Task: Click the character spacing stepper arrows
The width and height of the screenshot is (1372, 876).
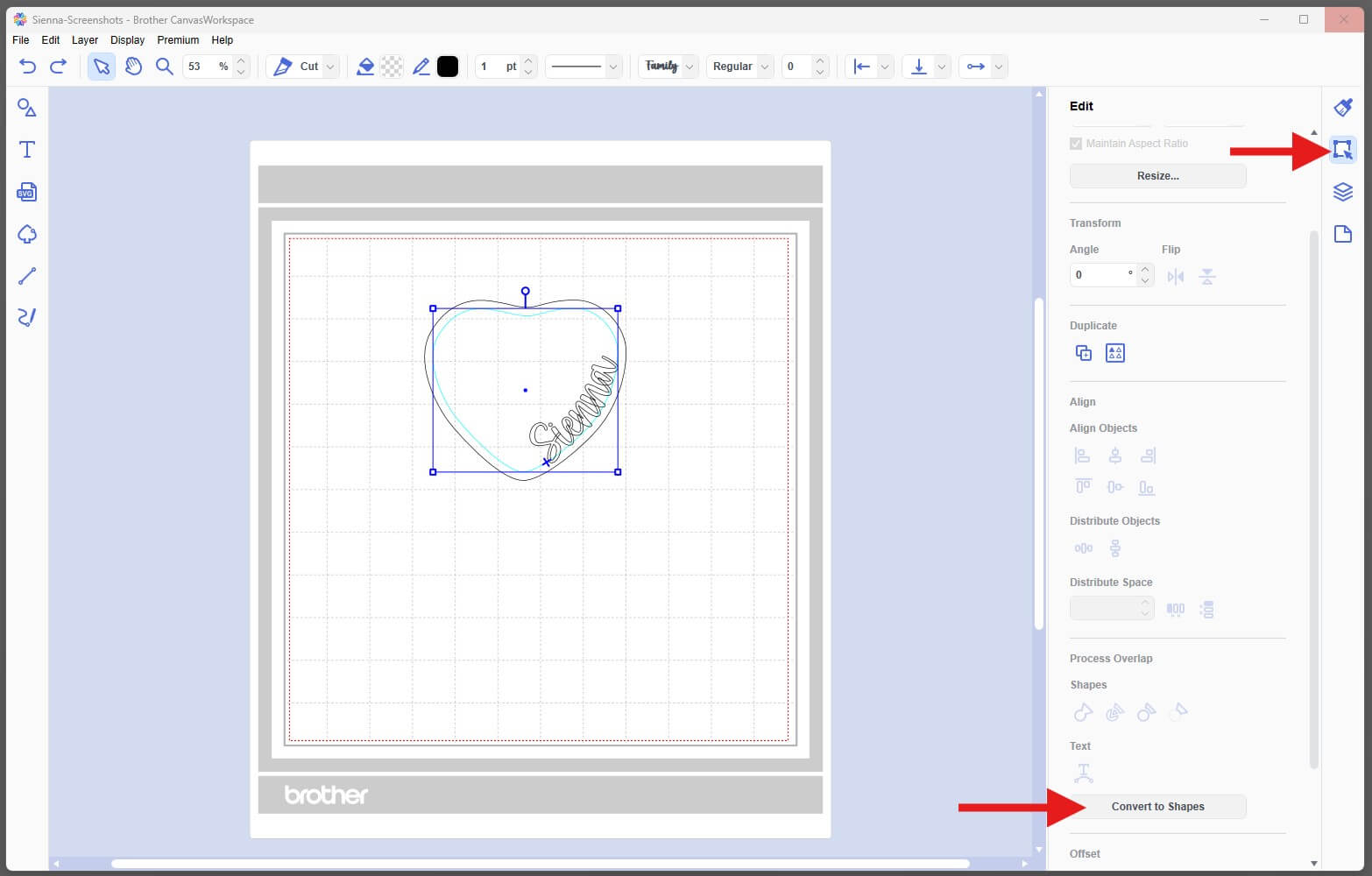Action: (x=820, y=67)
